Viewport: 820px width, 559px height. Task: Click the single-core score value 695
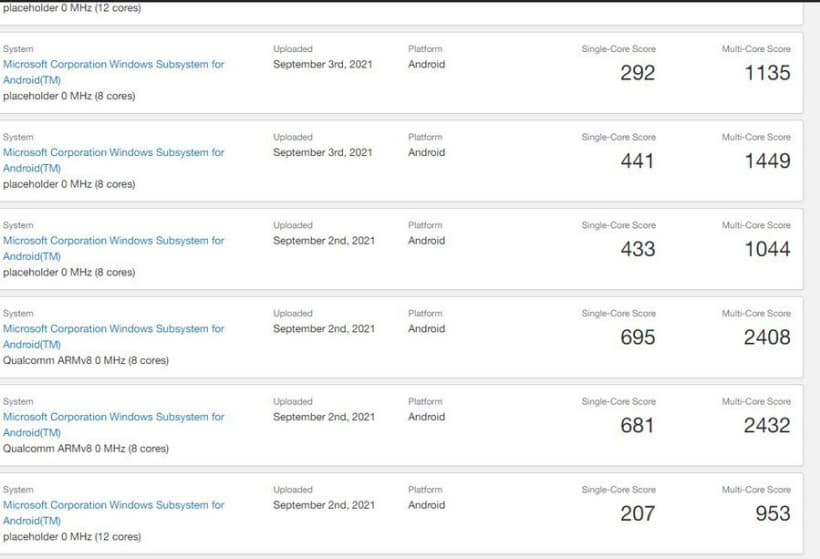pos(637,337)
